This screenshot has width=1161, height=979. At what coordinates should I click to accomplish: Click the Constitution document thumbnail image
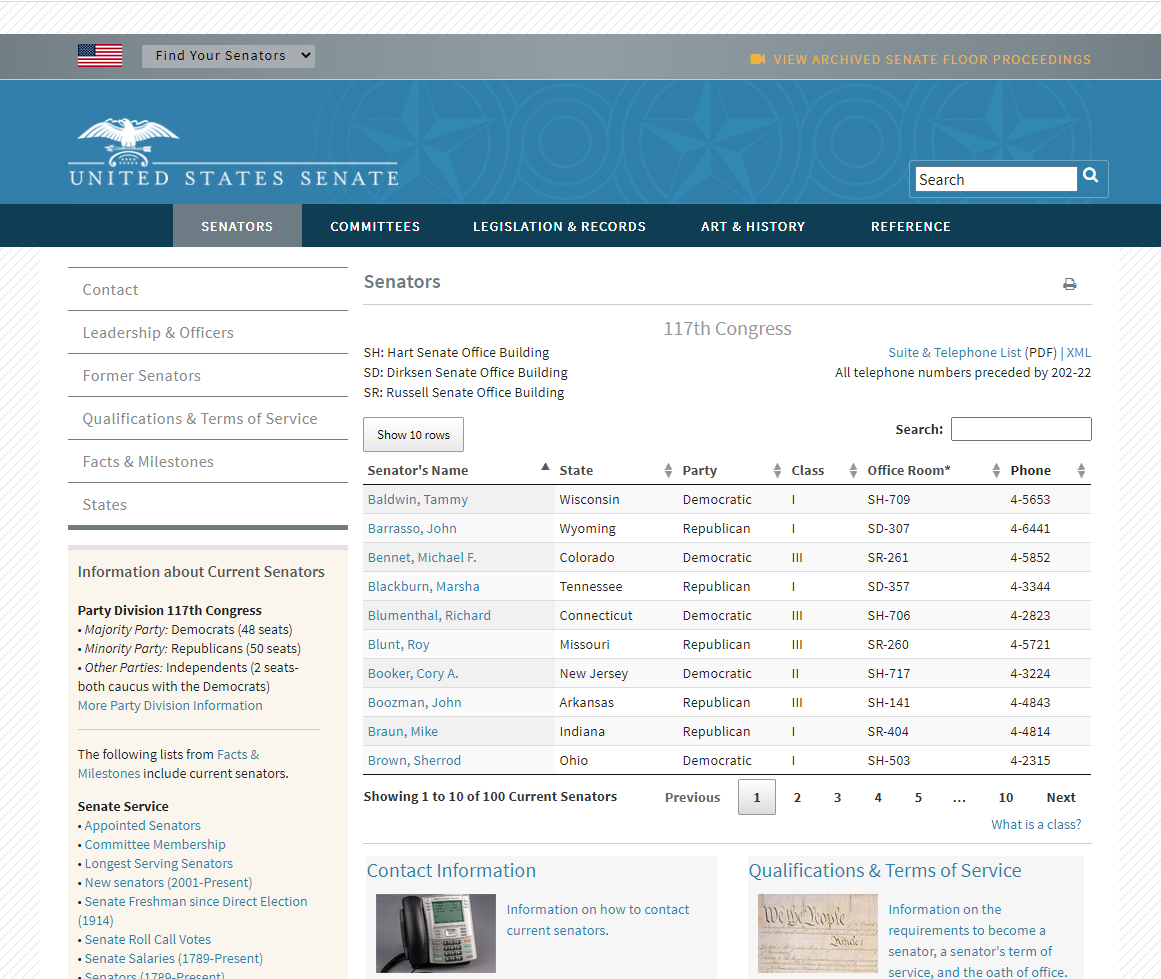click(818, 933)
